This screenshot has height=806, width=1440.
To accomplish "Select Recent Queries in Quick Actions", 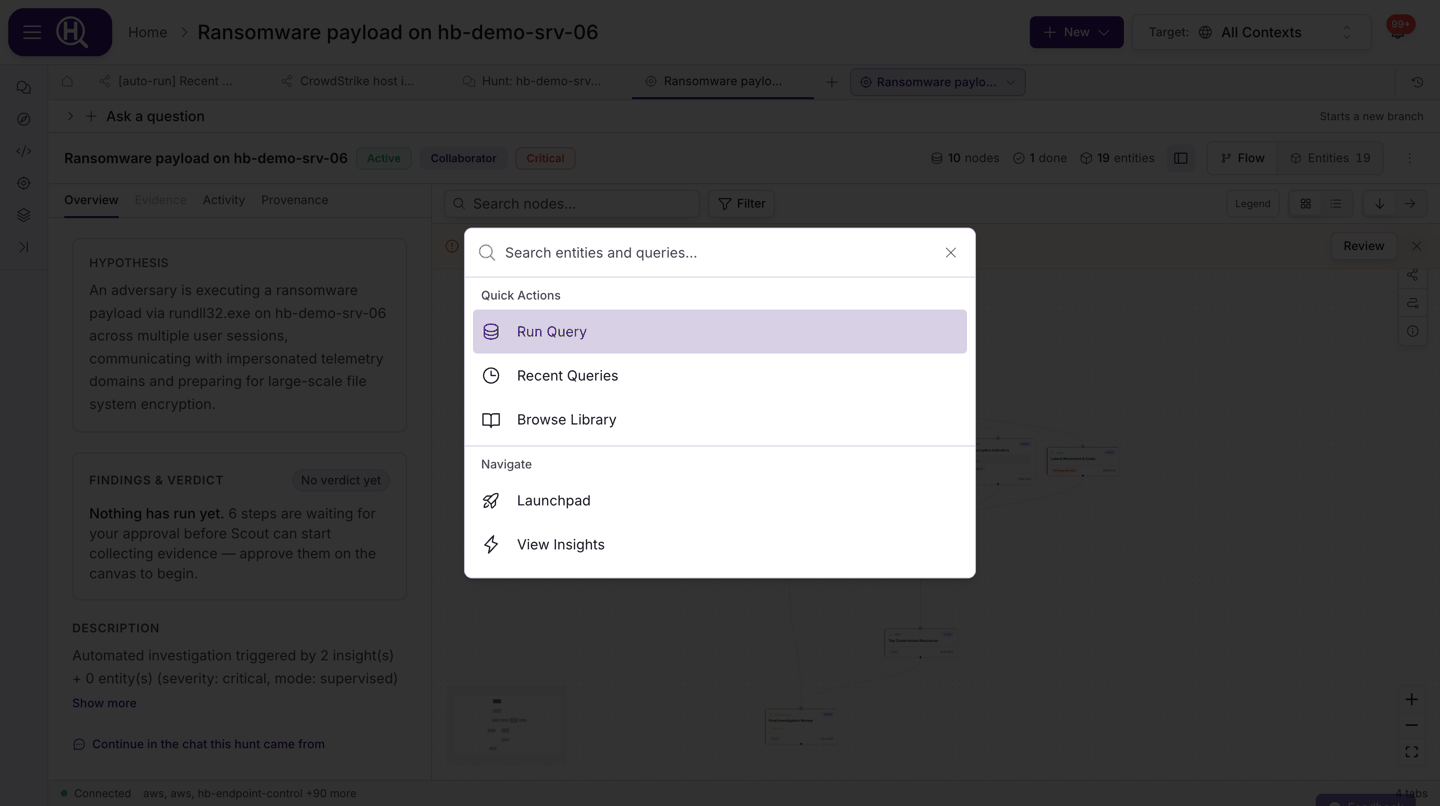I will [720, 376].
